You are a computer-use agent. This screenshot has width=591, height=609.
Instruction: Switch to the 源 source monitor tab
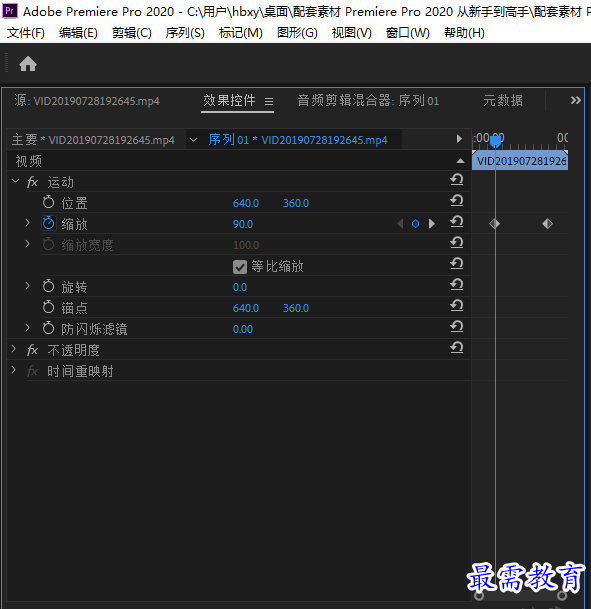click(x=87, y=101)
